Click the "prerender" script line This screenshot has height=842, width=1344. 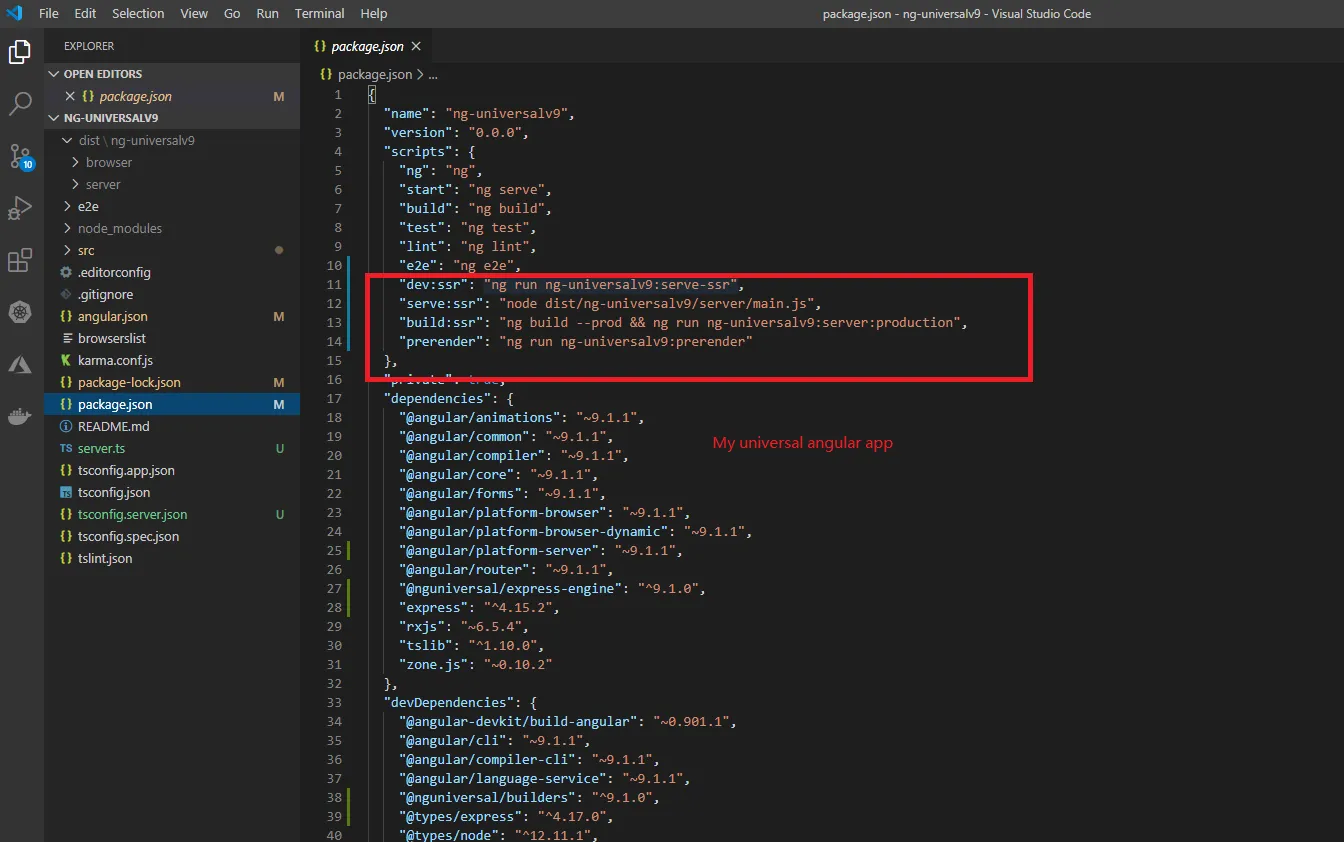tap(575, 342)
